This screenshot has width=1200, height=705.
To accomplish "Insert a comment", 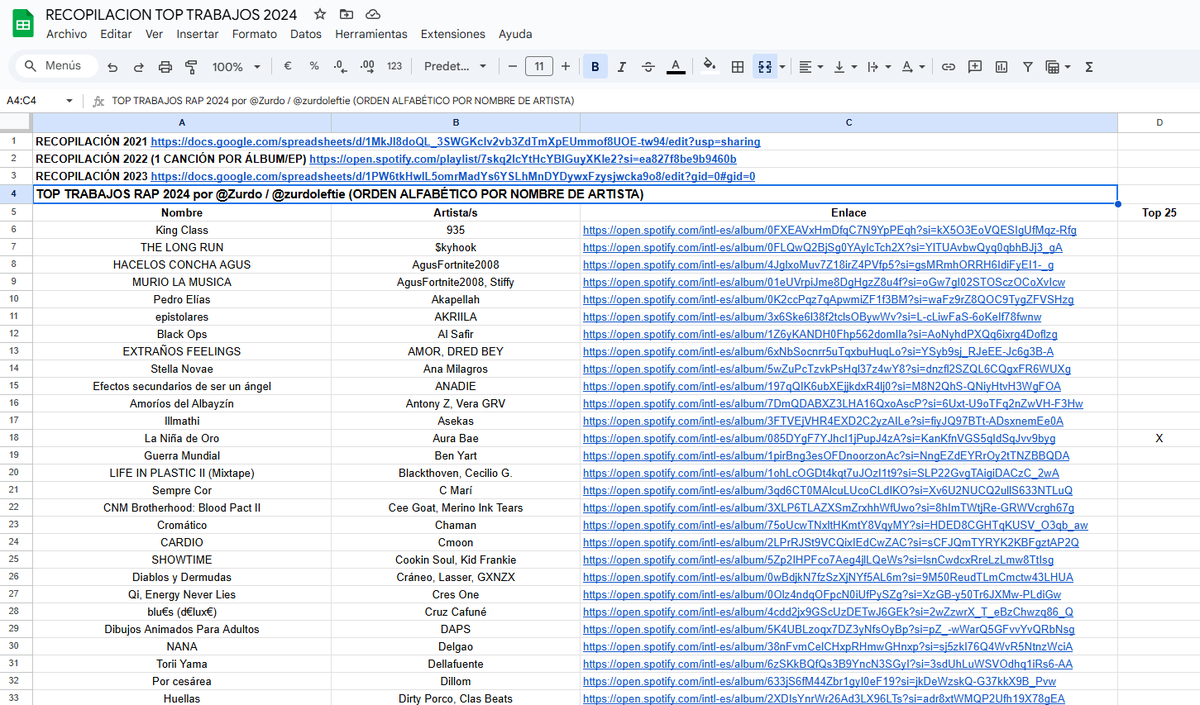I will pos(974,67).
